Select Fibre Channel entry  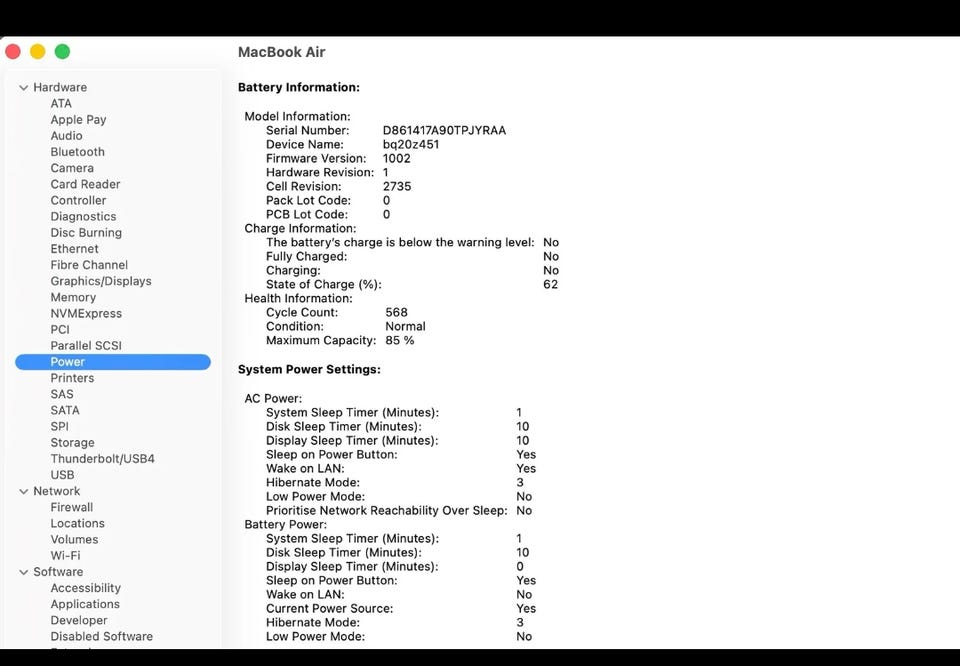point(89,265)
